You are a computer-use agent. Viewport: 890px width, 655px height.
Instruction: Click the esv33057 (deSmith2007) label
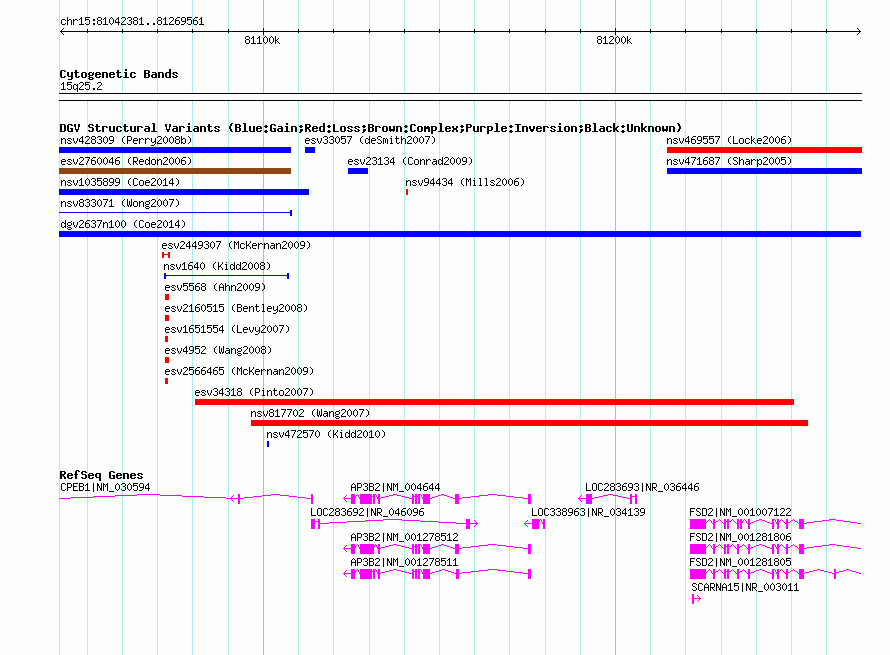point(370,140)
